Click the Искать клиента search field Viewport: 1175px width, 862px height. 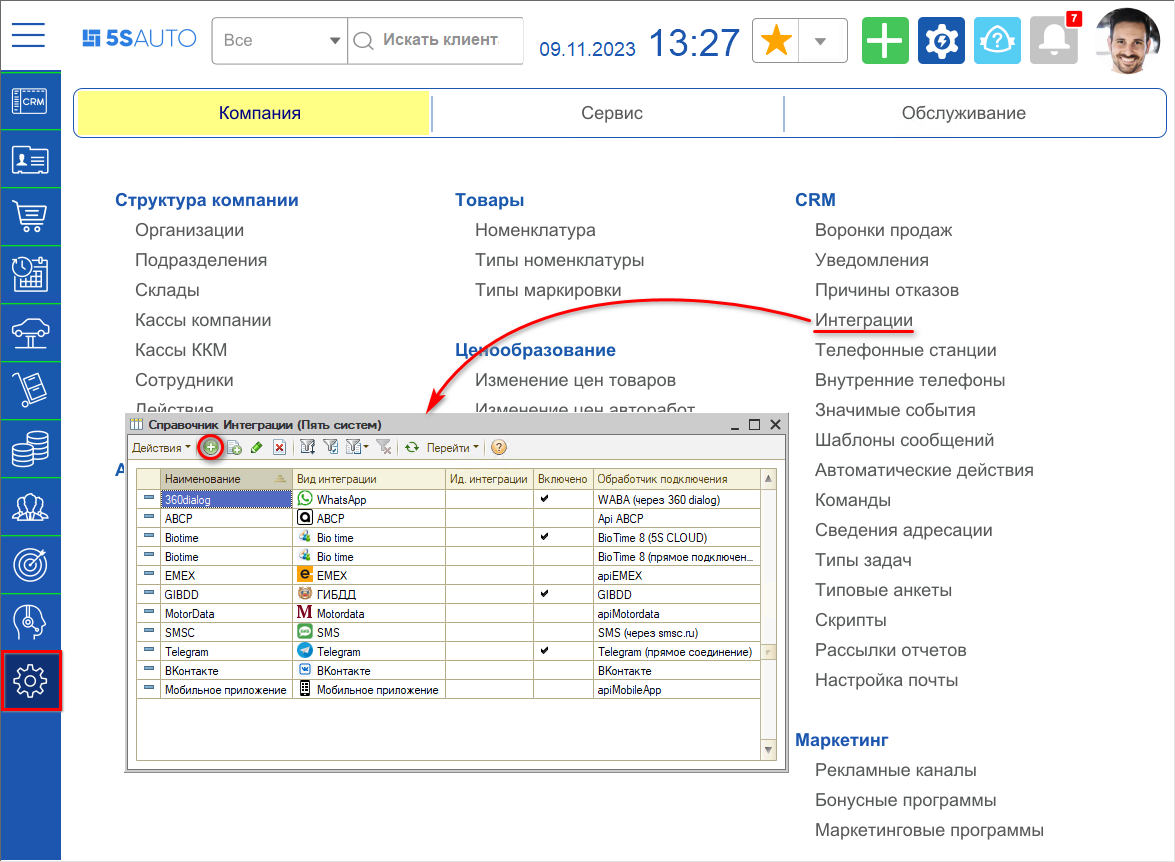[436, 40]
